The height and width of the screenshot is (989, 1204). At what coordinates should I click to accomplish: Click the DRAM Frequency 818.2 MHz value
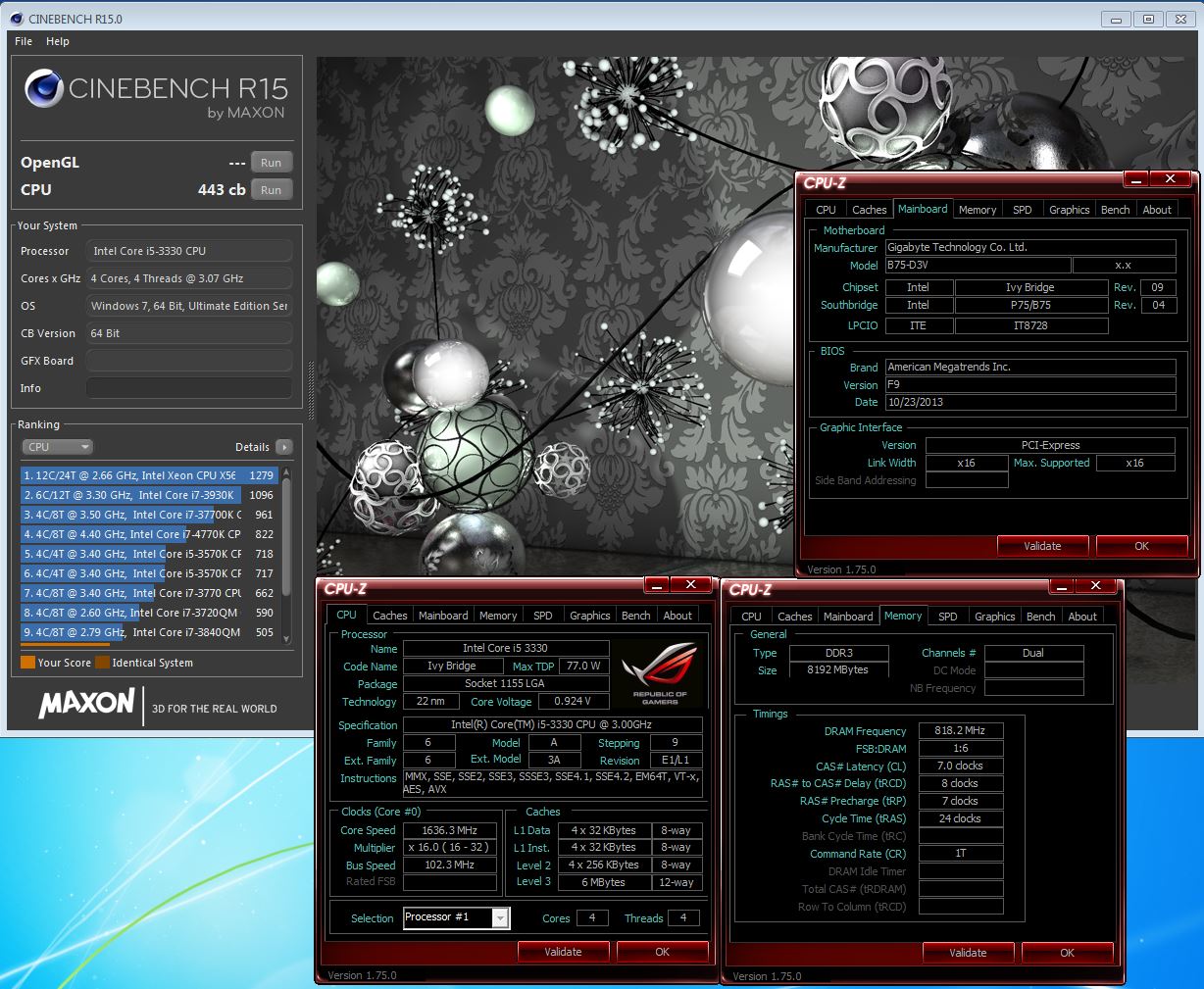[x=960, y=731]
